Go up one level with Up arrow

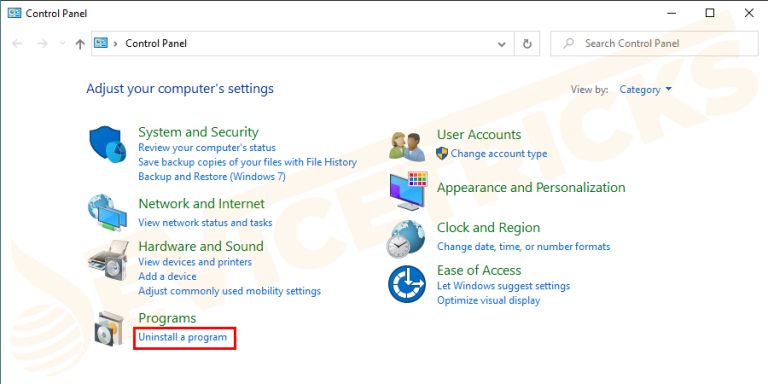click(80, 44)
